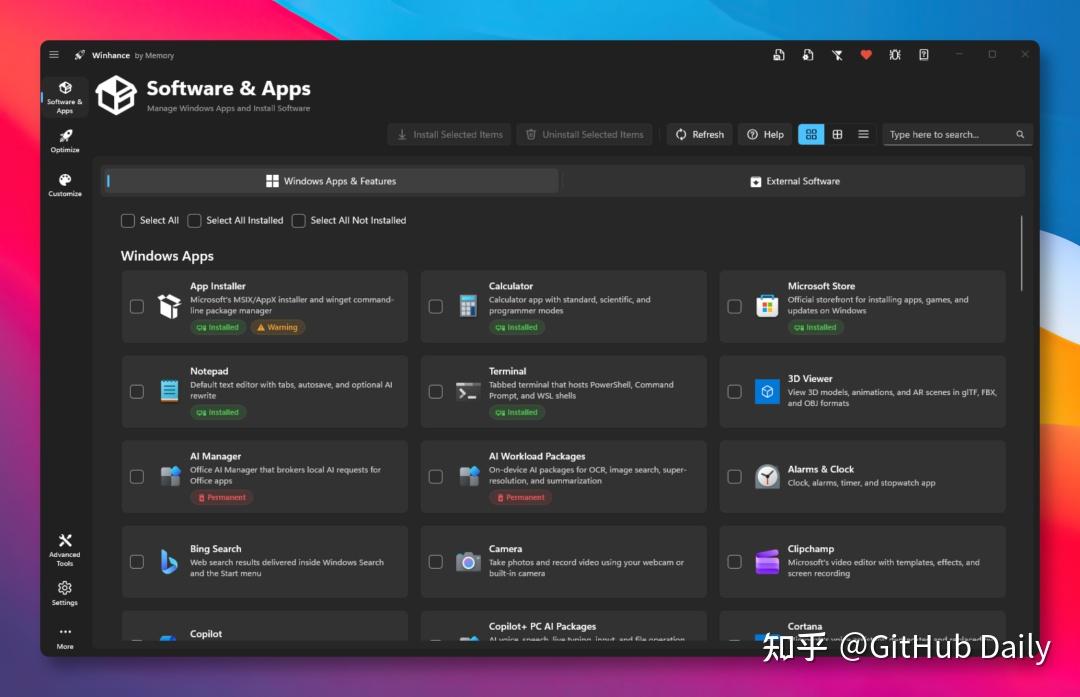Viewport: 1080px width, 697px height.
Task: Click the Camera app icon
Action: [468, 561]
